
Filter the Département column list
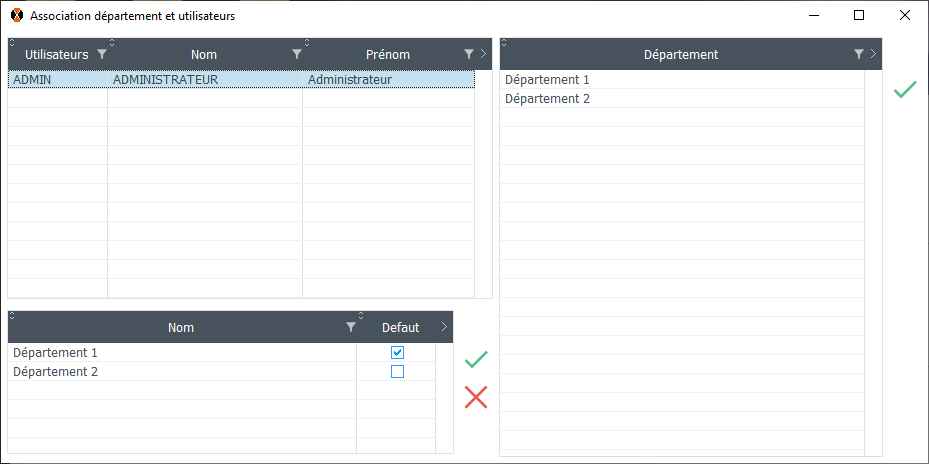858,54
